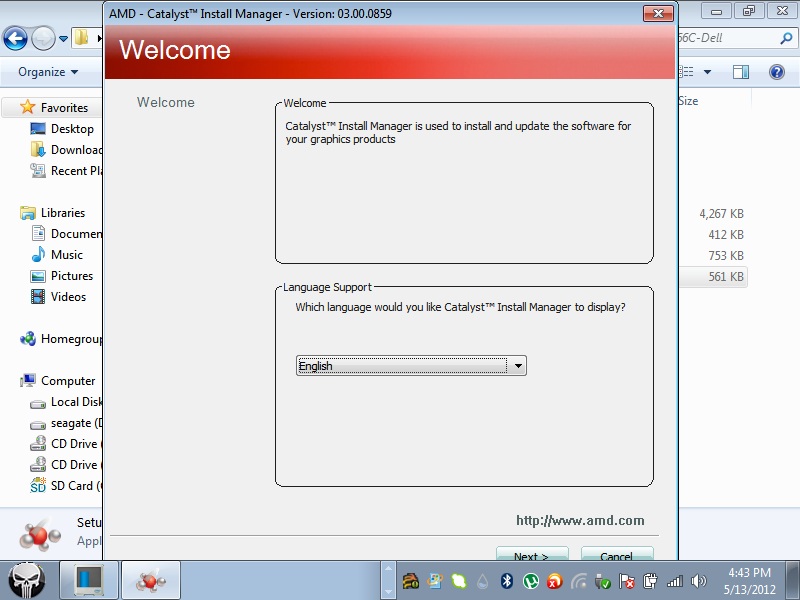Screen dimensions: 800x600
Task: Click the Music note icon in Libraries
Action: coord(38,254)
